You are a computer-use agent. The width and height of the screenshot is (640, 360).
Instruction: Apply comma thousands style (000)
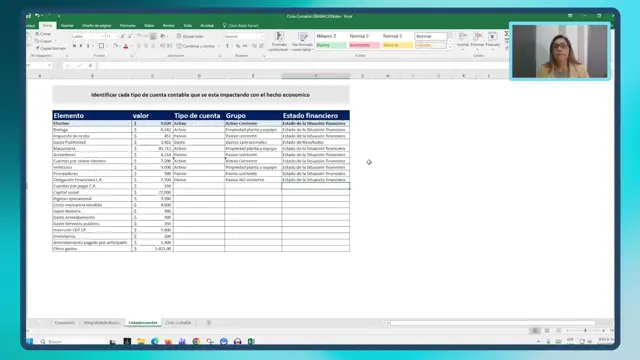click(245, 46)
